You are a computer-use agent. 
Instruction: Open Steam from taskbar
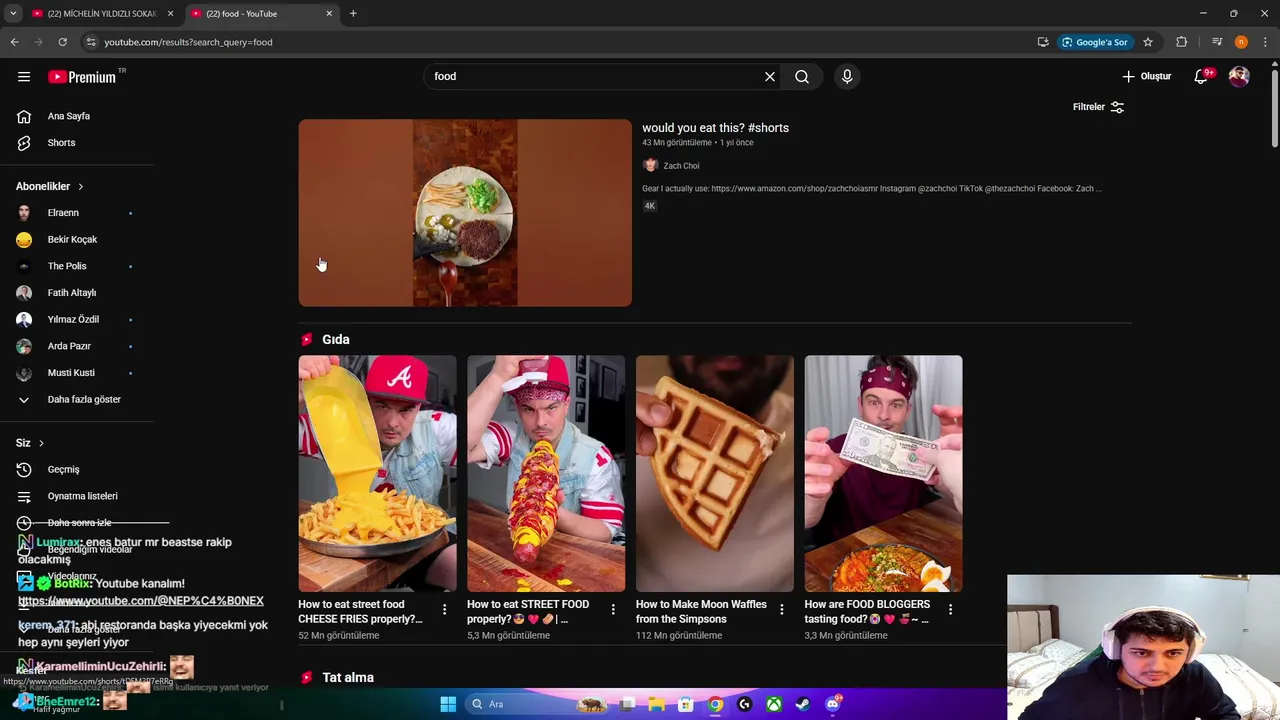coord(803,704)
